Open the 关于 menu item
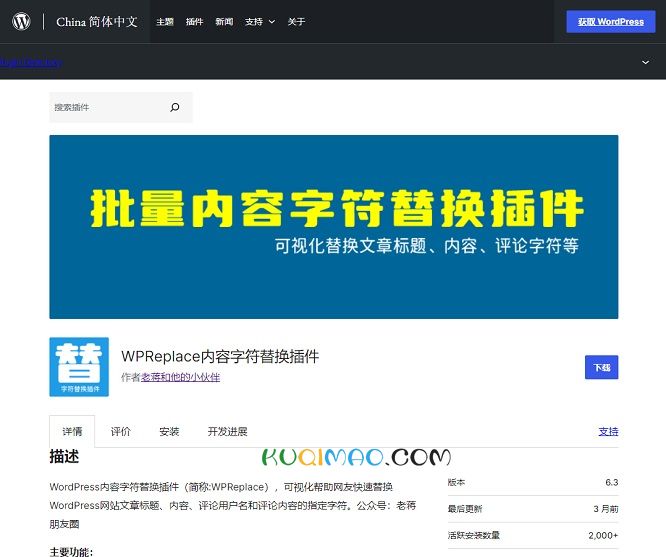The width and height of the screenshot is (666, 557). point(296,22)
